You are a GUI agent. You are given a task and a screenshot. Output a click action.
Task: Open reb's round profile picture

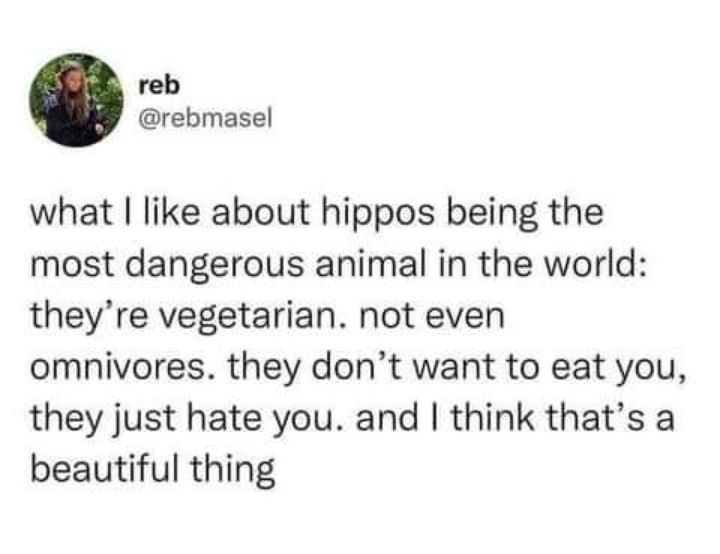click(77, 100)
